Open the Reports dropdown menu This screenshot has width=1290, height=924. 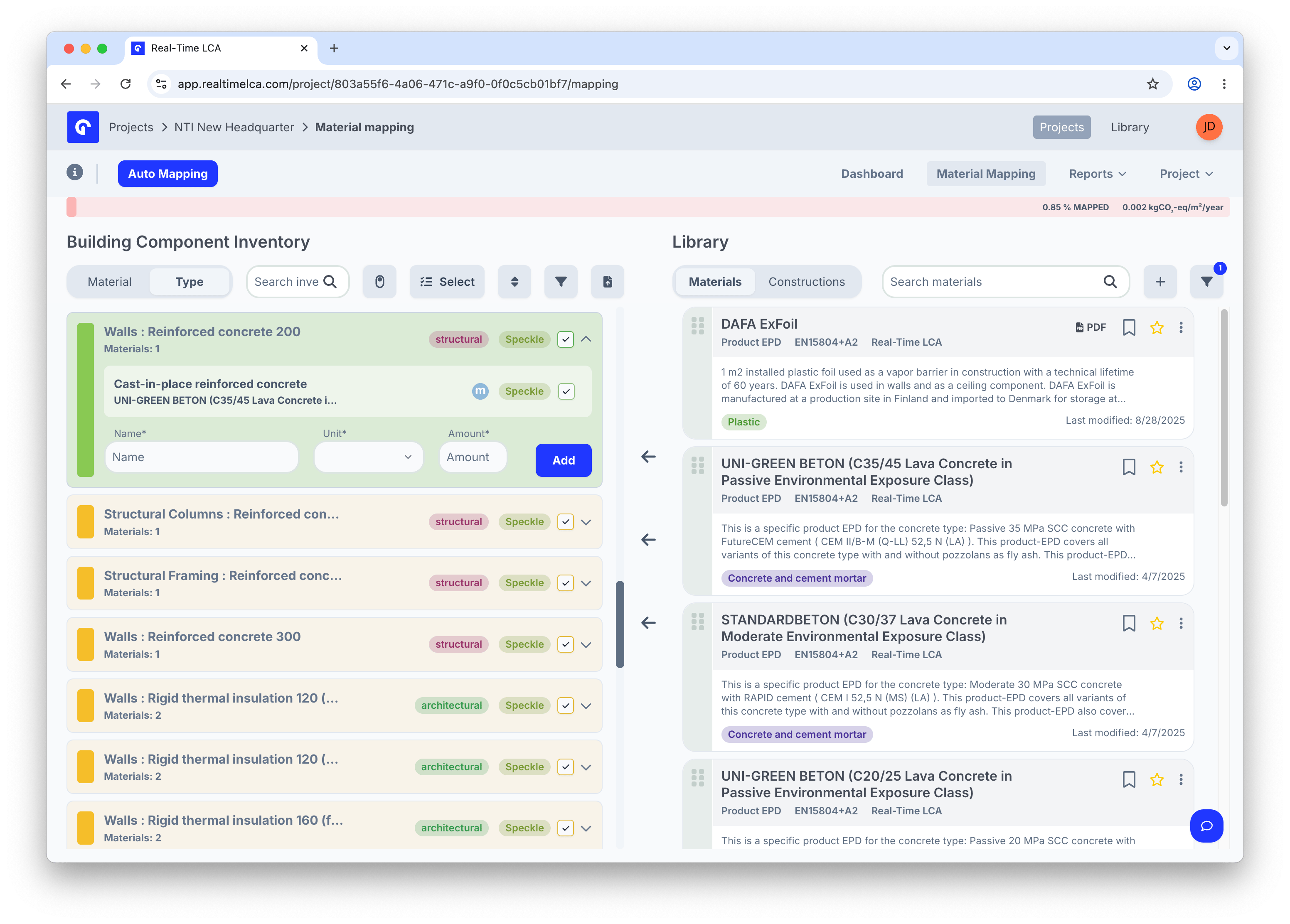(x=1097, y=173)
